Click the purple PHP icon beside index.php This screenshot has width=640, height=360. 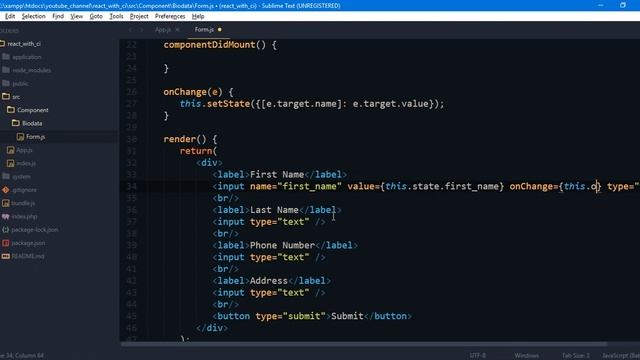pos(6,216)
